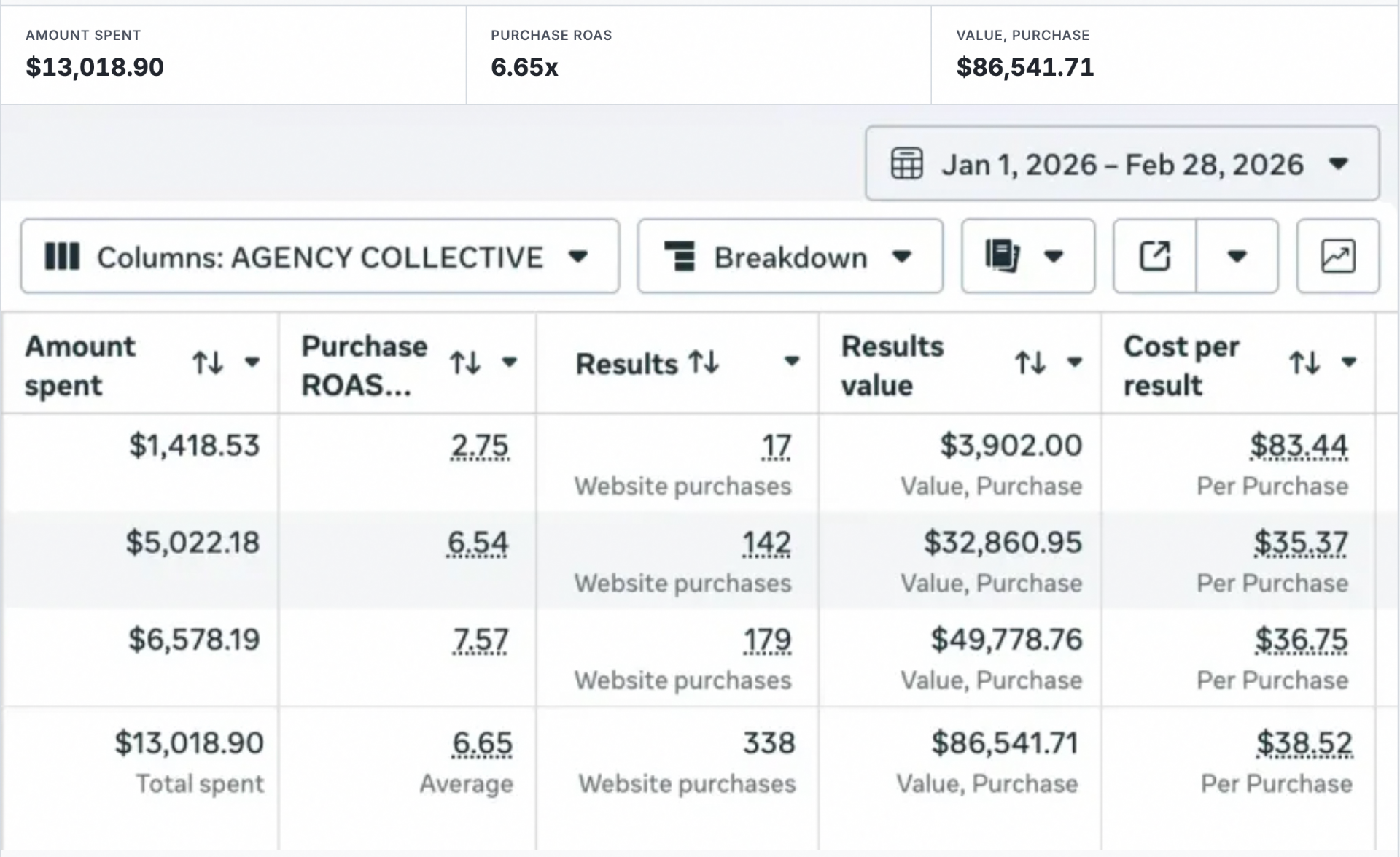Click the 7.57 ROAS value
Image resolution: width=1400 pixels, height=857 pixels.
point(480,639)
